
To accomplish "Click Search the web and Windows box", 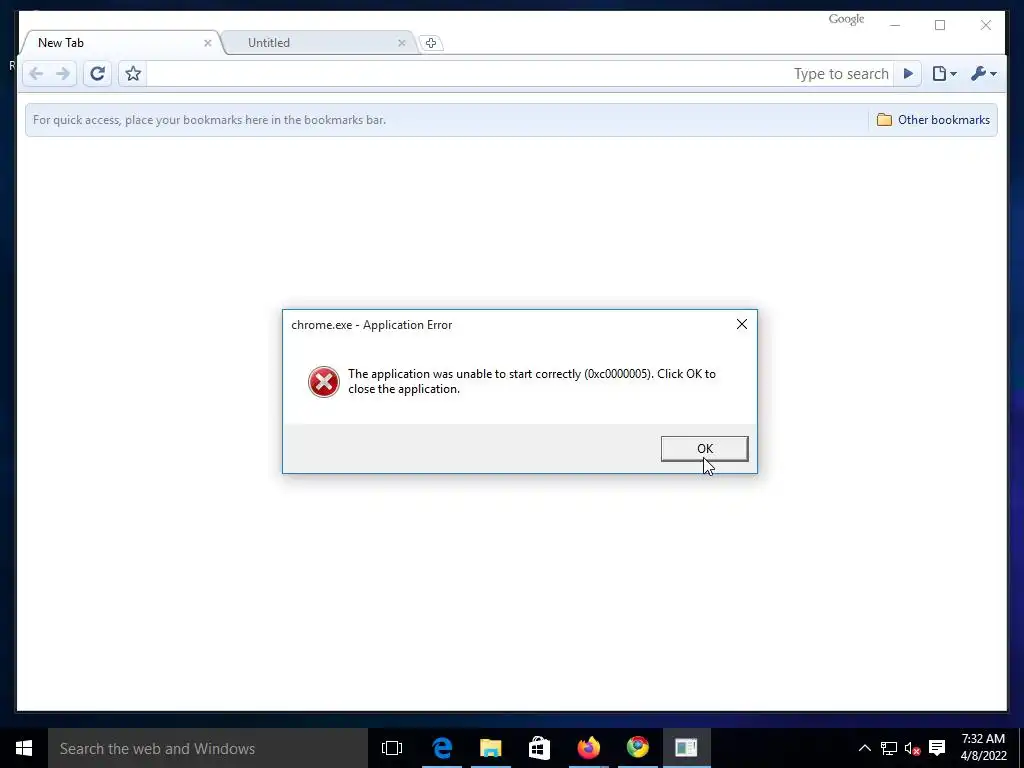I will tap(208, 748).
